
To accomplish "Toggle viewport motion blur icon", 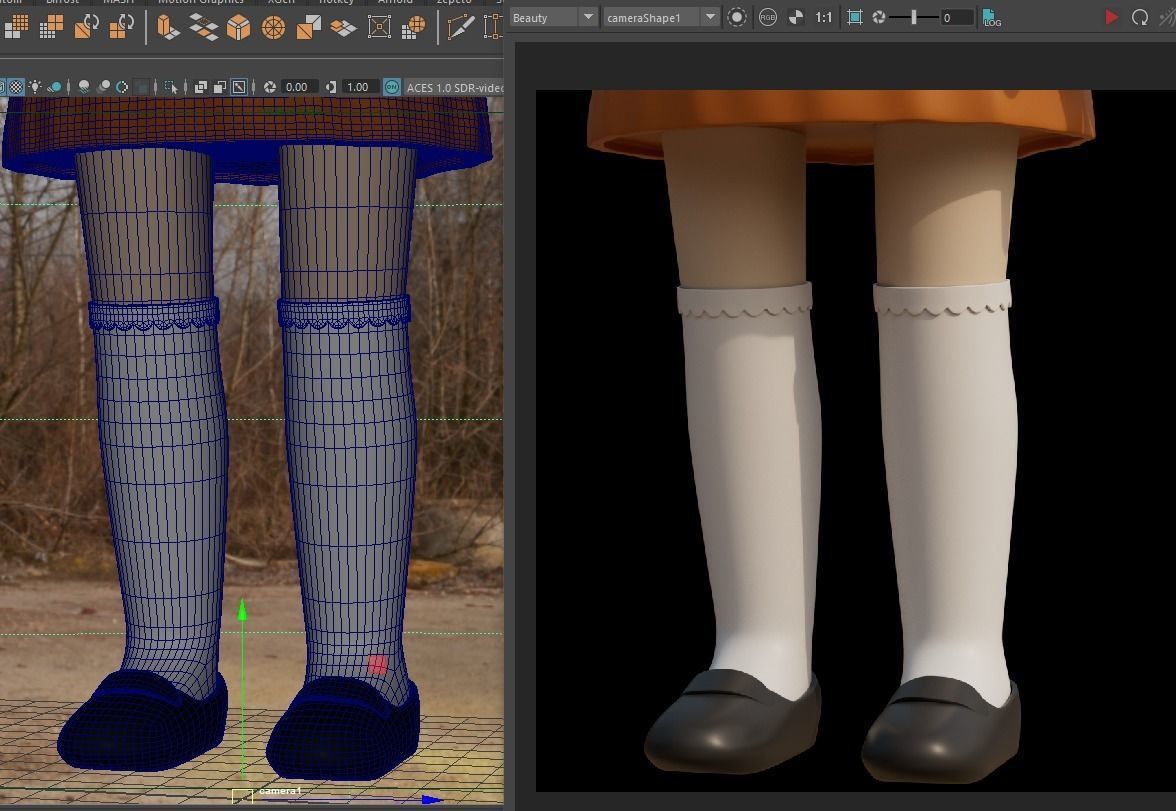I will tap(104, 87).
